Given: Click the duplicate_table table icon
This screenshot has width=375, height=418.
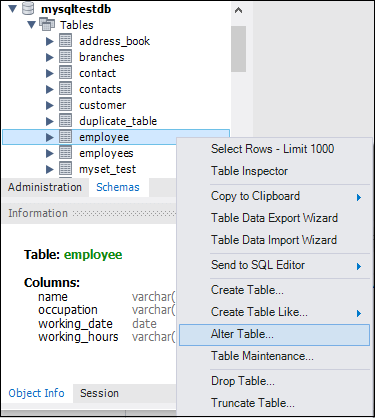Looking at the screenshot, I should pos(65,121).
